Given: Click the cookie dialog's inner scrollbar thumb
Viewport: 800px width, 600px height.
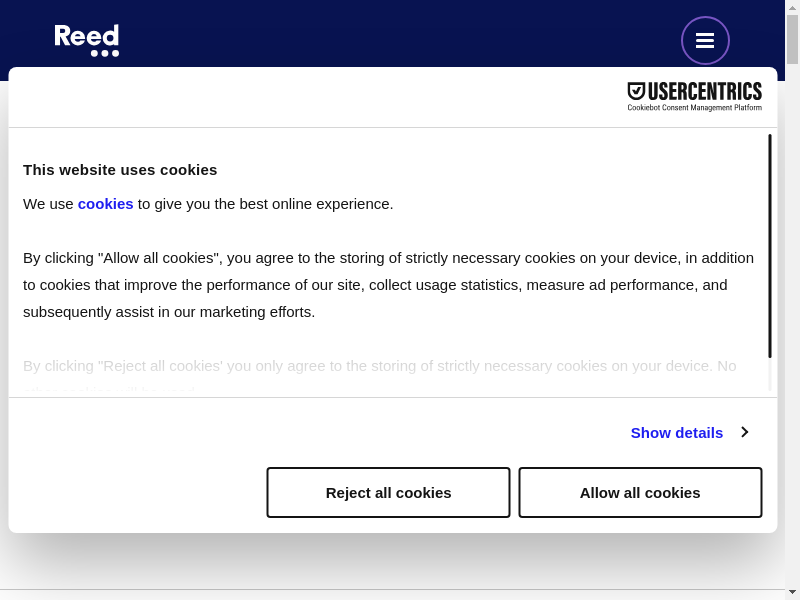Looking at the screenshot, I should 769,245.
